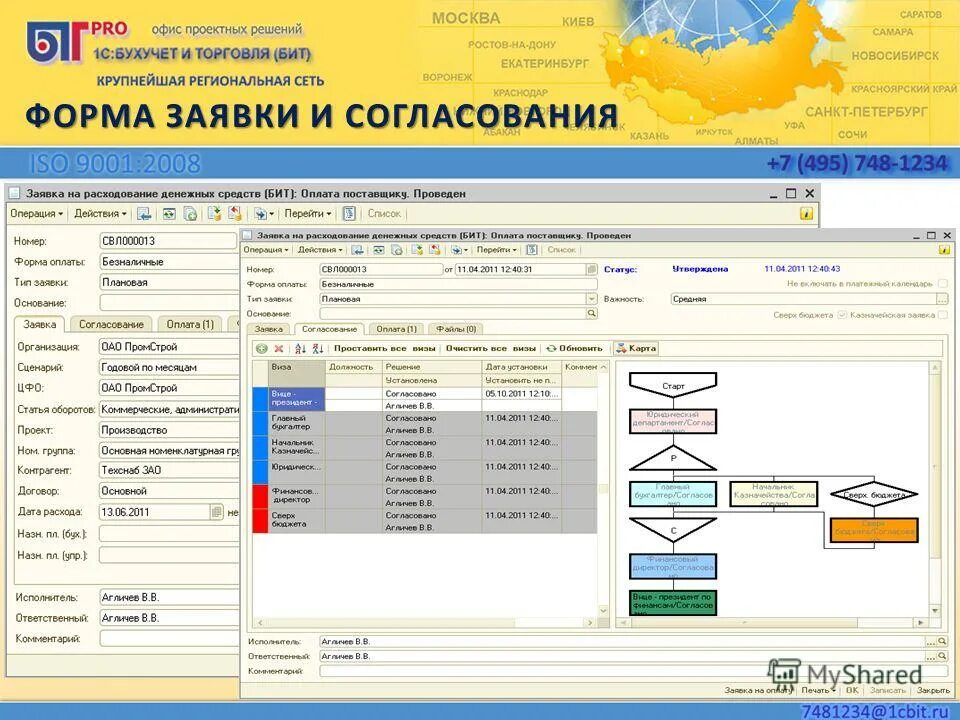This screenshot has height=720, width=960.
Task: Click the green add visa icon
Action: [262, 348]
